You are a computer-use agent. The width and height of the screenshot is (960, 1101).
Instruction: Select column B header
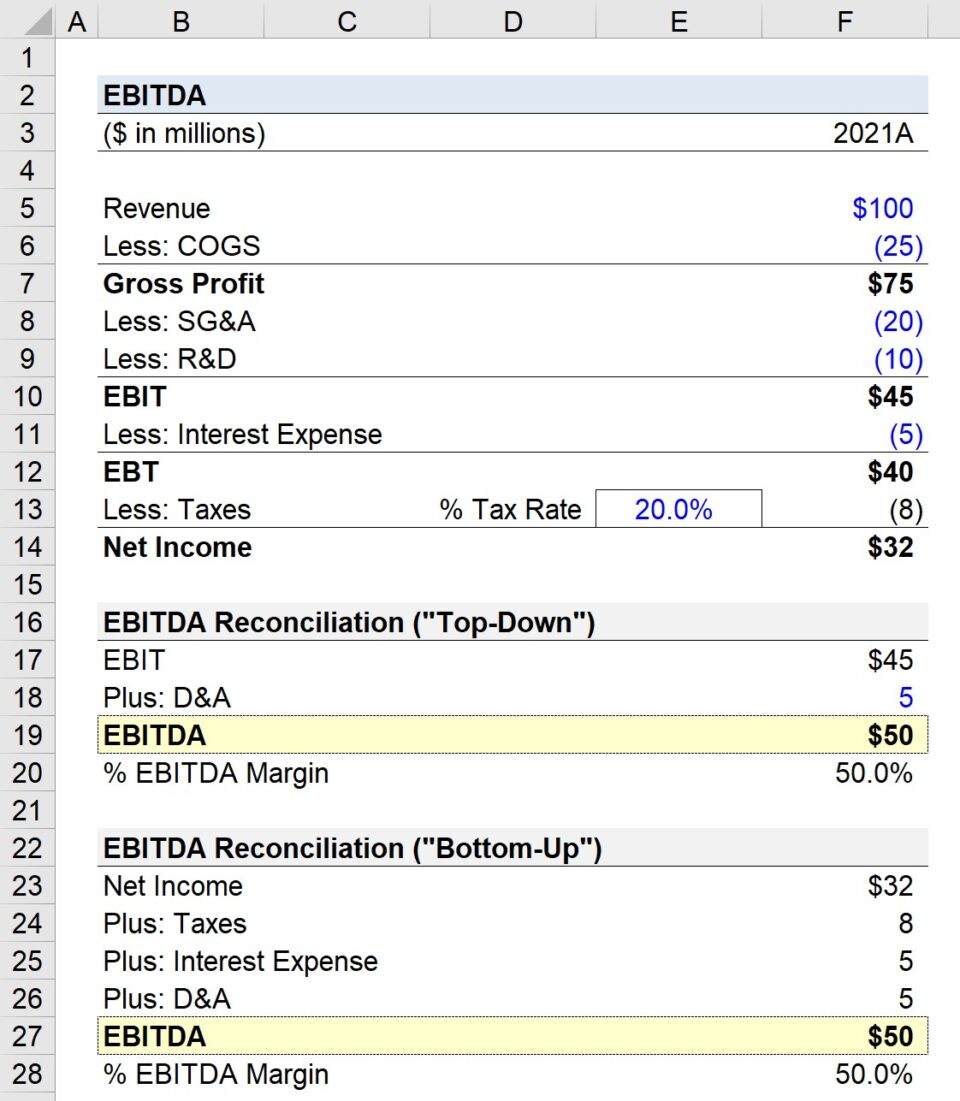(x=180, y=20)
